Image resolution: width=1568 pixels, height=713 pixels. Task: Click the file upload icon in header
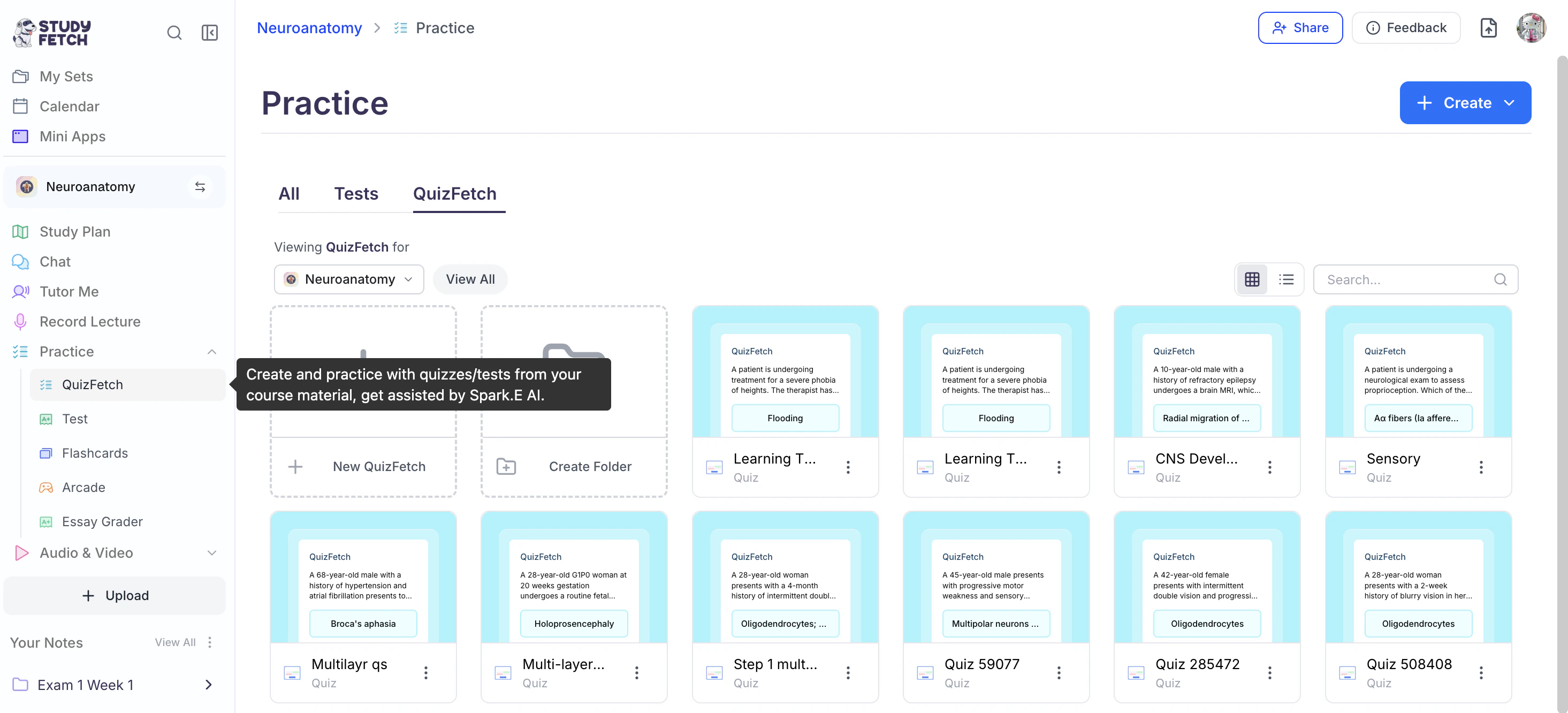pos(1488,27)
